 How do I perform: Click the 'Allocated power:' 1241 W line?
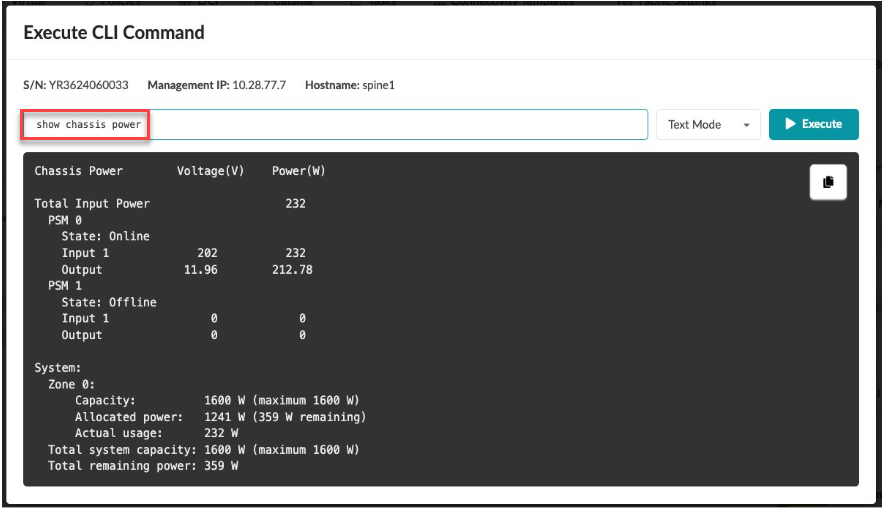220,417
